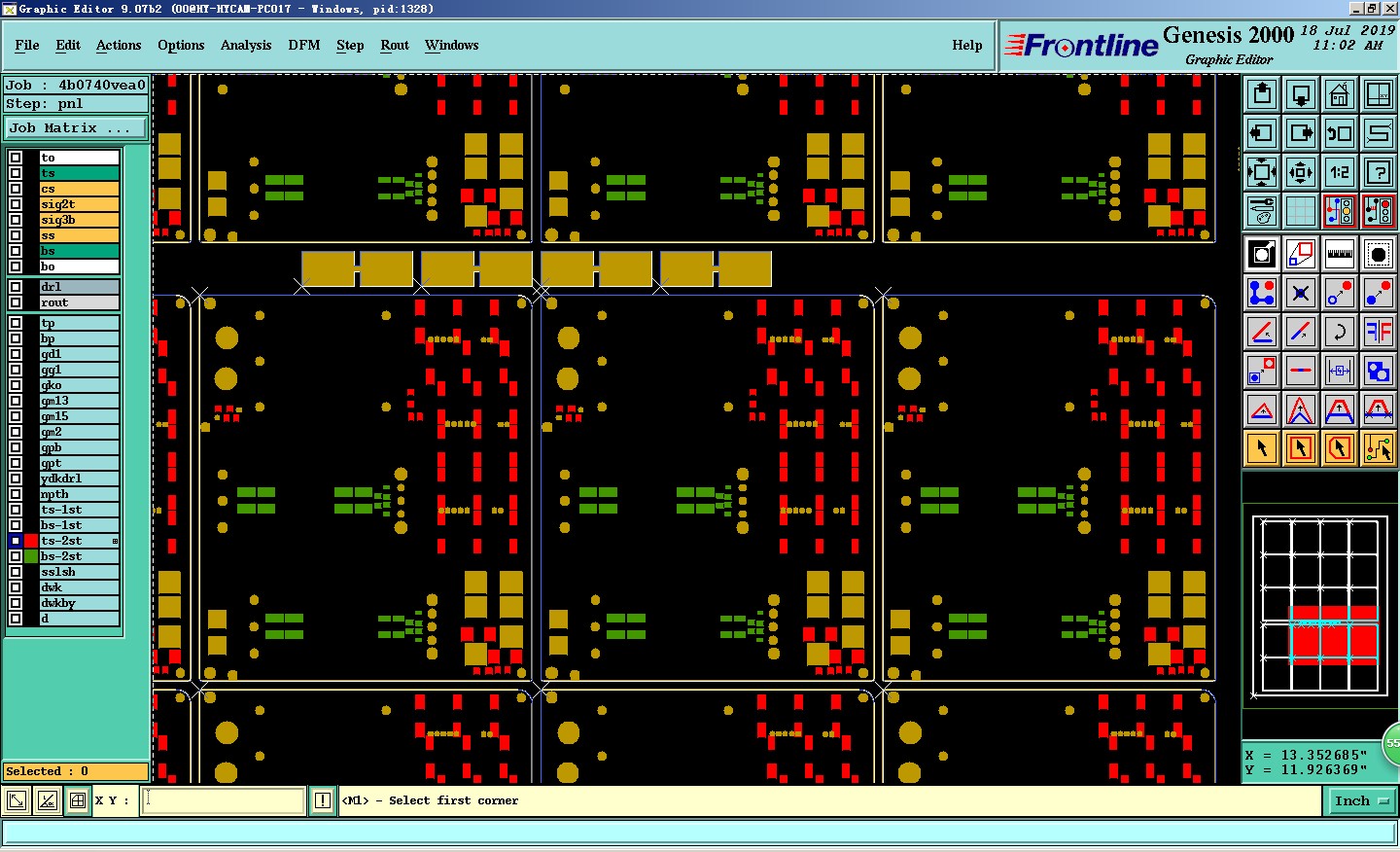Click the zoom-out arrows icon
Screen dimensions: 1400x852
(1301, 172)
